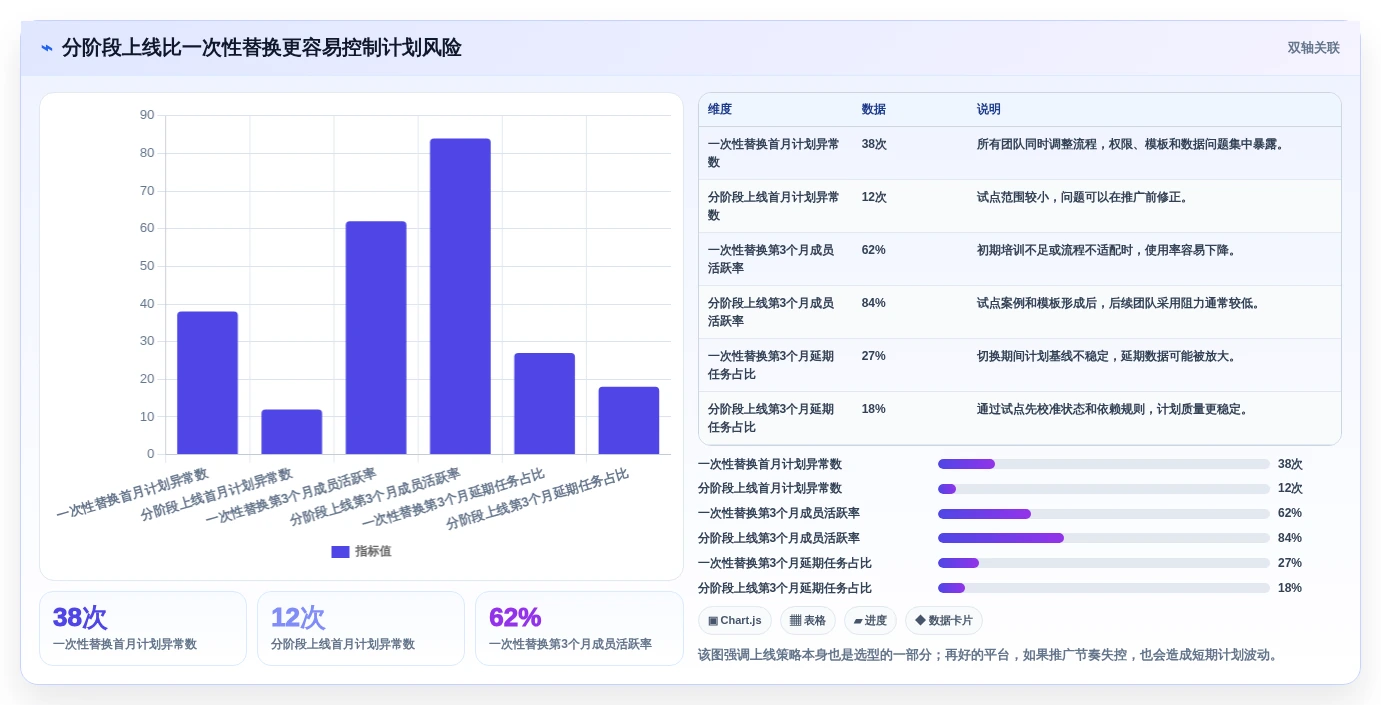Toggle the 指标值 legend swatch

(340, 552)
